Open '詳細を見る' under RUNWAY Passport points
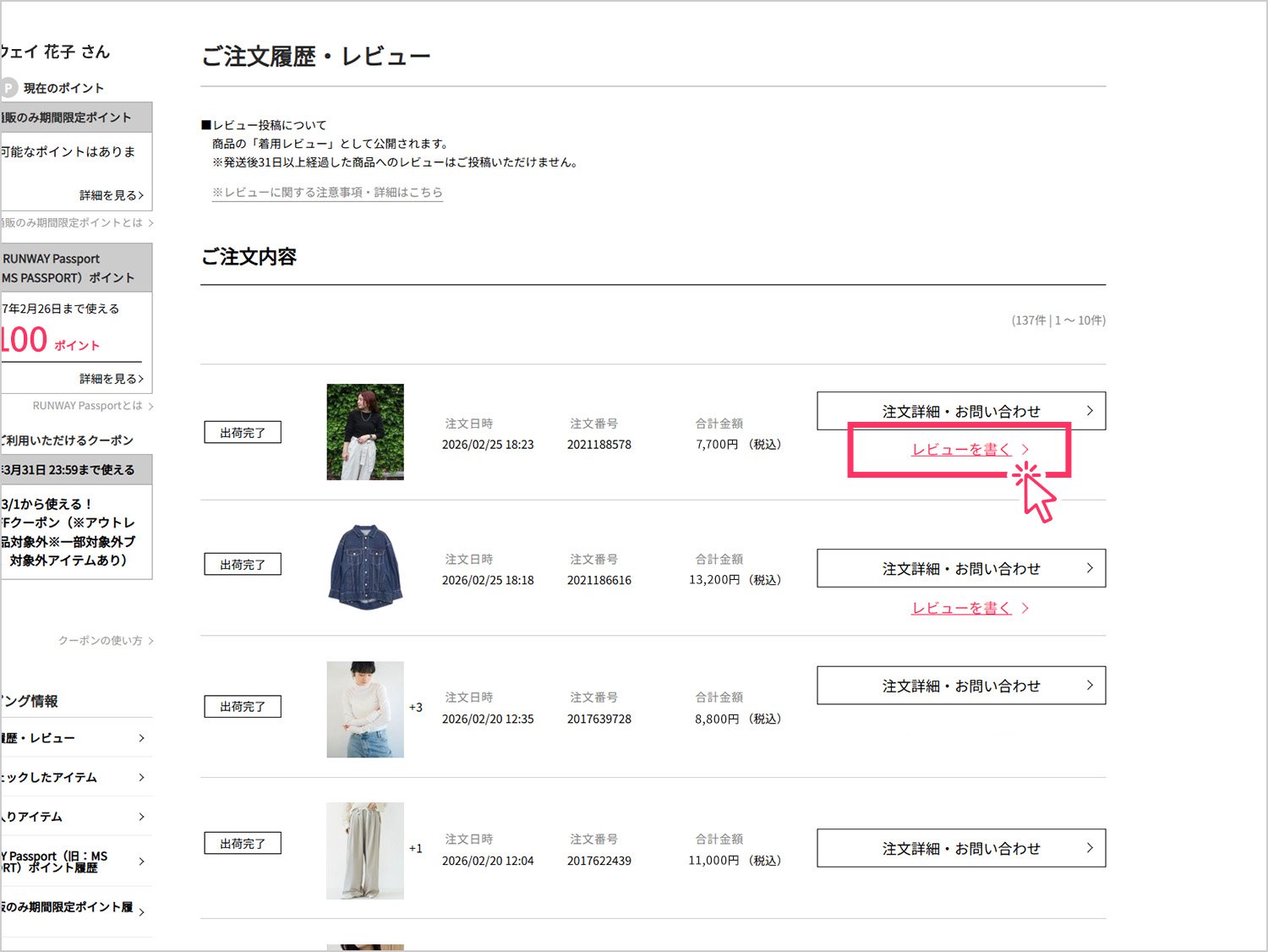This screenshot has height=952, width=1268. pos(111,379)
